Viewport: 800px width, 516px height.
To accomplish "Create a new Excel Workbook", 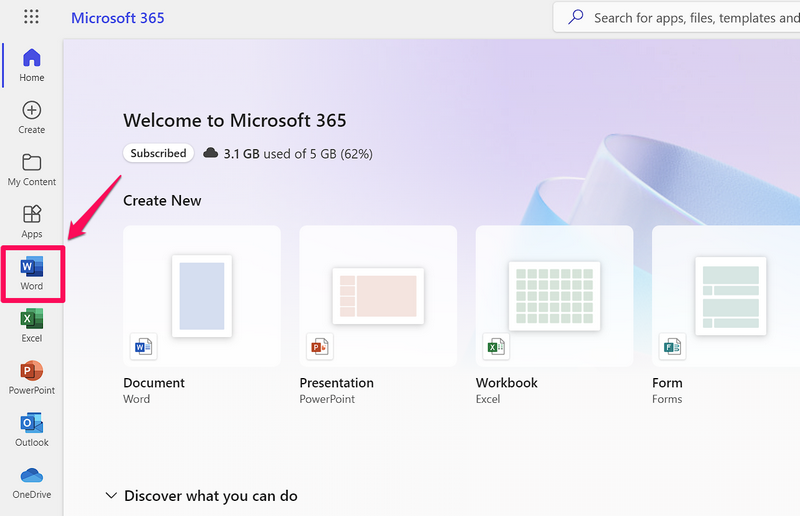I will 554,294.
